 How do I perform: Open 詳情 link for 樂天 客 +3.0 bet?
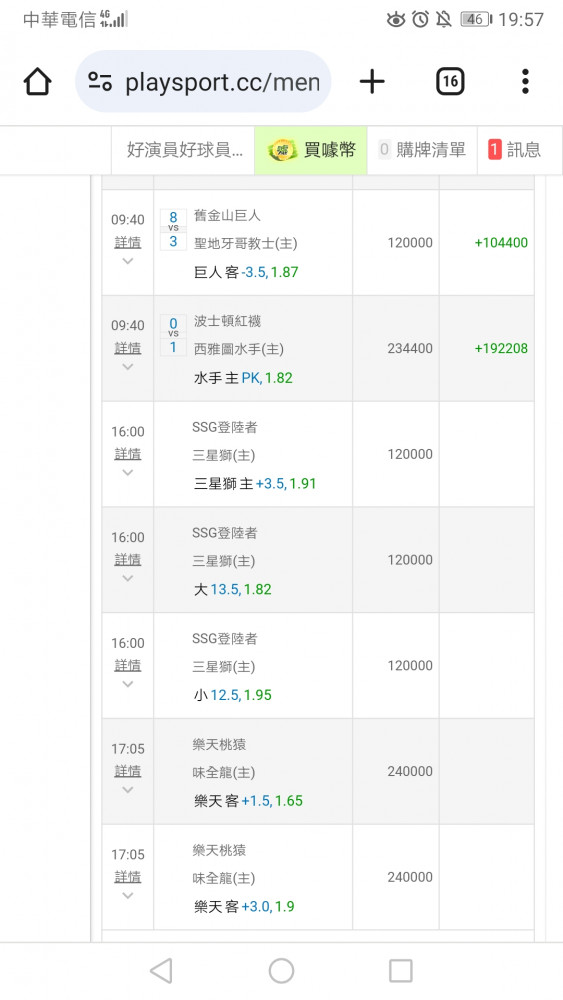128,877
